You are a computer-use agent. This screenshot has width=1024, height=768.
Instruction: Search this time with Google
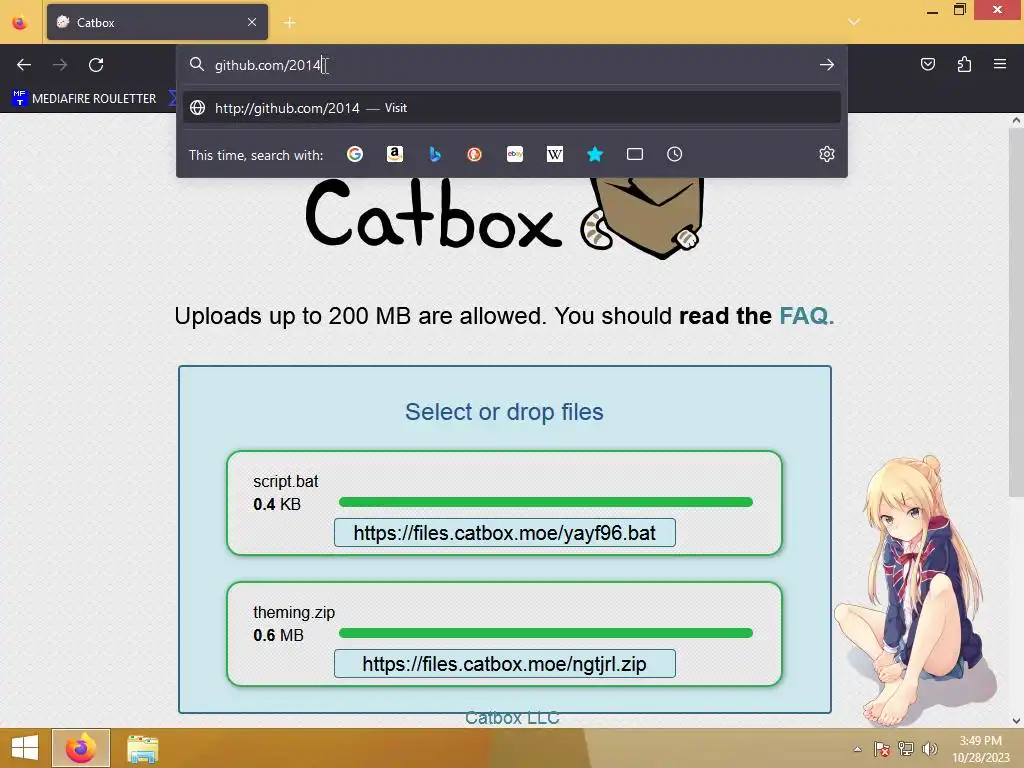pos(355,154)
